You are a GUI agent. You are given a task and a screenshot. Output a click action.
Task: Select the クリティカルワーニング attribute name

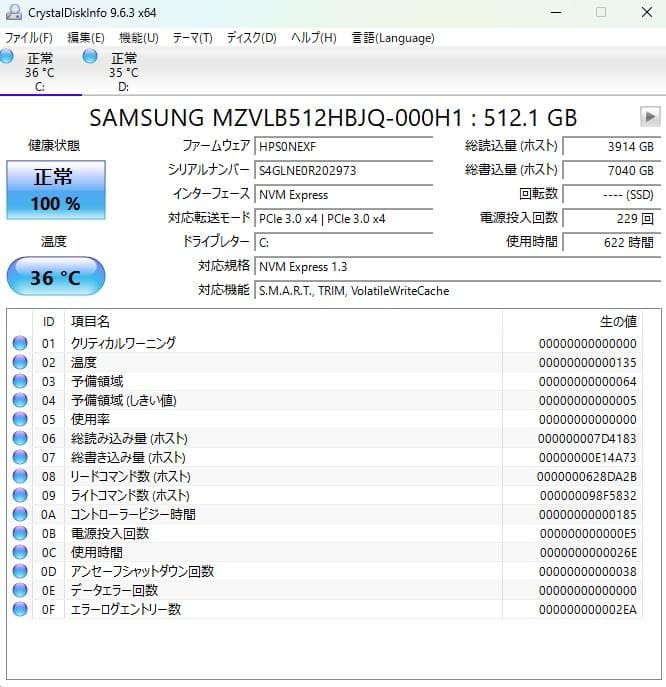124,343
